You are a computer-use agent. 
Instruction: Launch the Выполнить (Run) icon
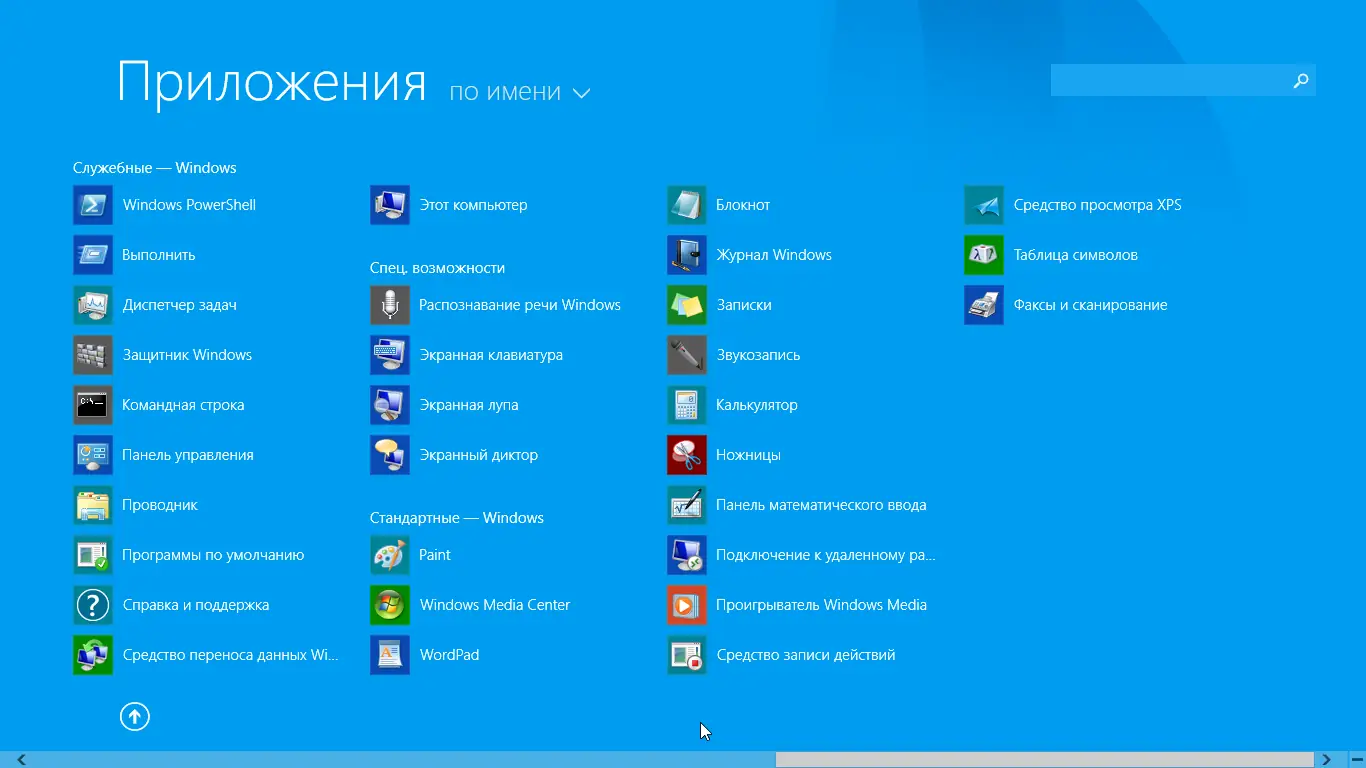pyautogui.click(x=93, y=255)
